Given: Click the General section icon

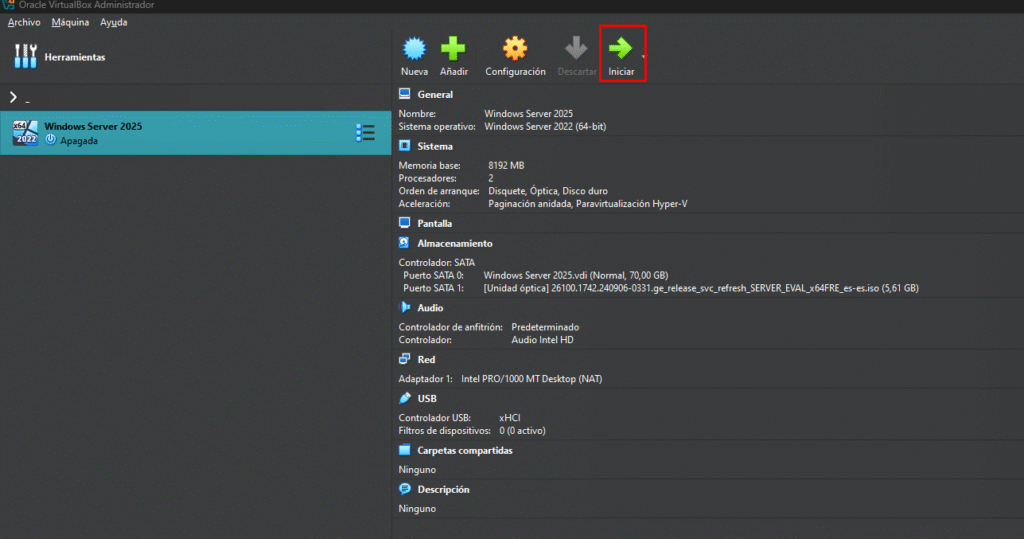Looking at the screenshot, I should (404, 94).
